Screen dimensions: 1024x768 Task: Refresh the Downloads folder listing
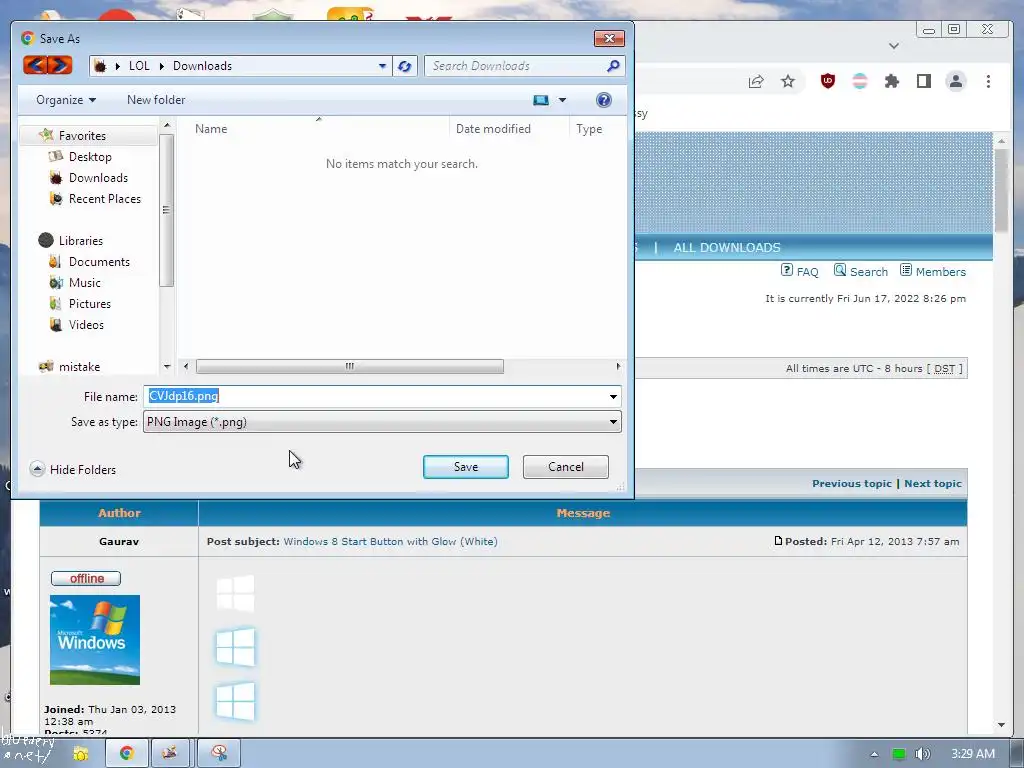tap(405, 66)
